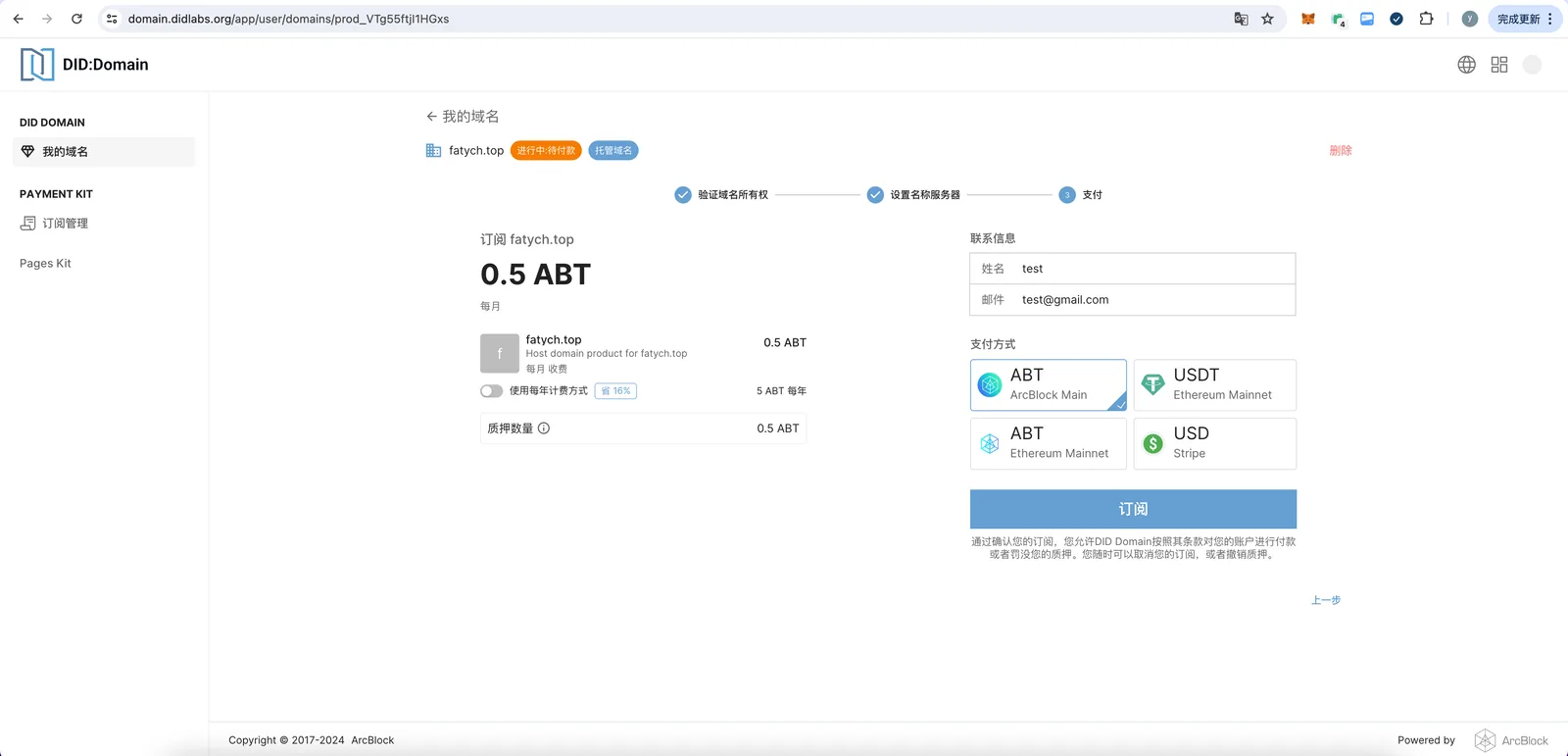Open the apps grid icon

[x=1499, y=65]
